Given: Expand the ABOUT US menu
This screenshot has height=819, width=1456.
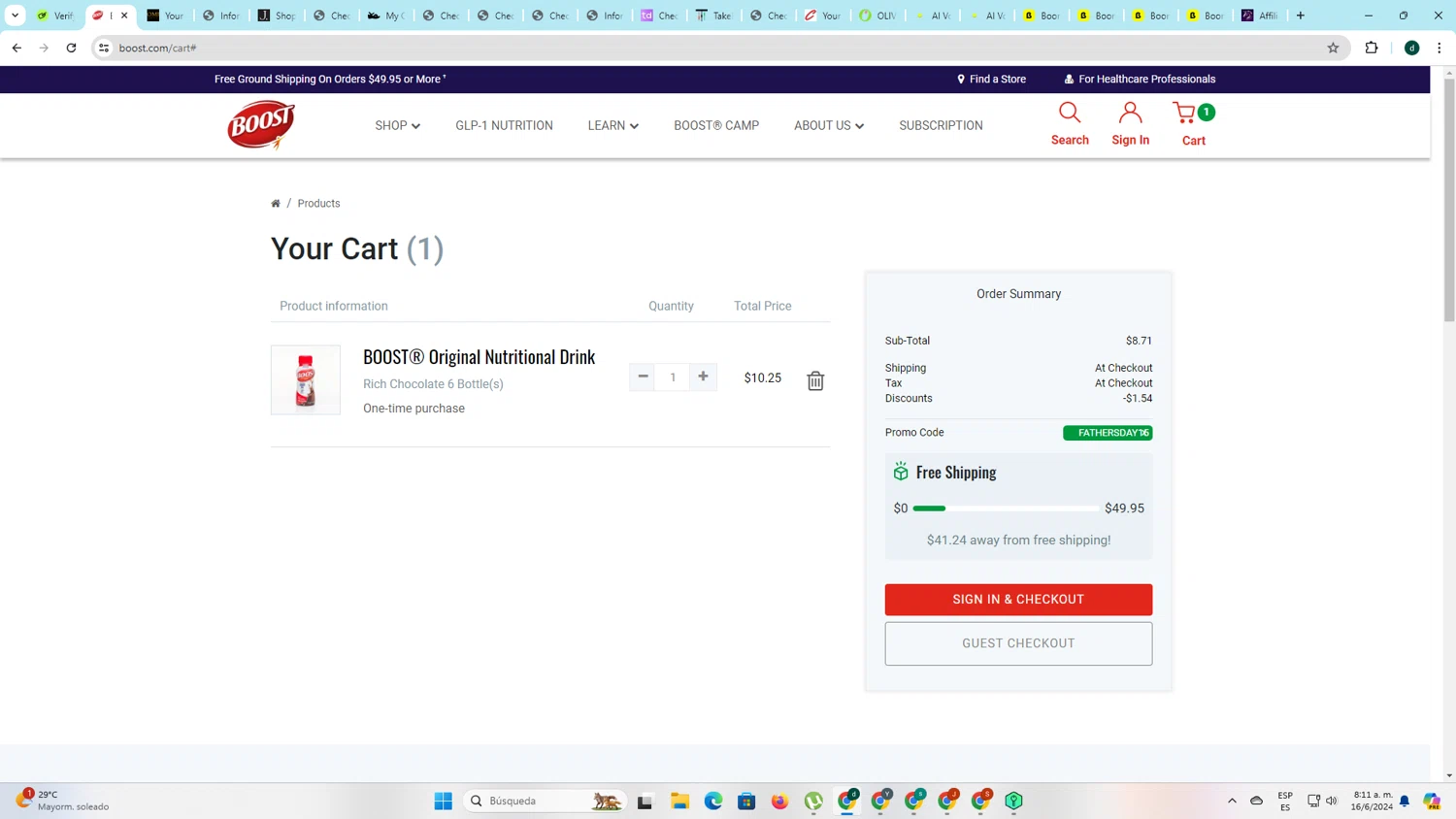Looking at the screenshot, I should click(x=829, y=125).
